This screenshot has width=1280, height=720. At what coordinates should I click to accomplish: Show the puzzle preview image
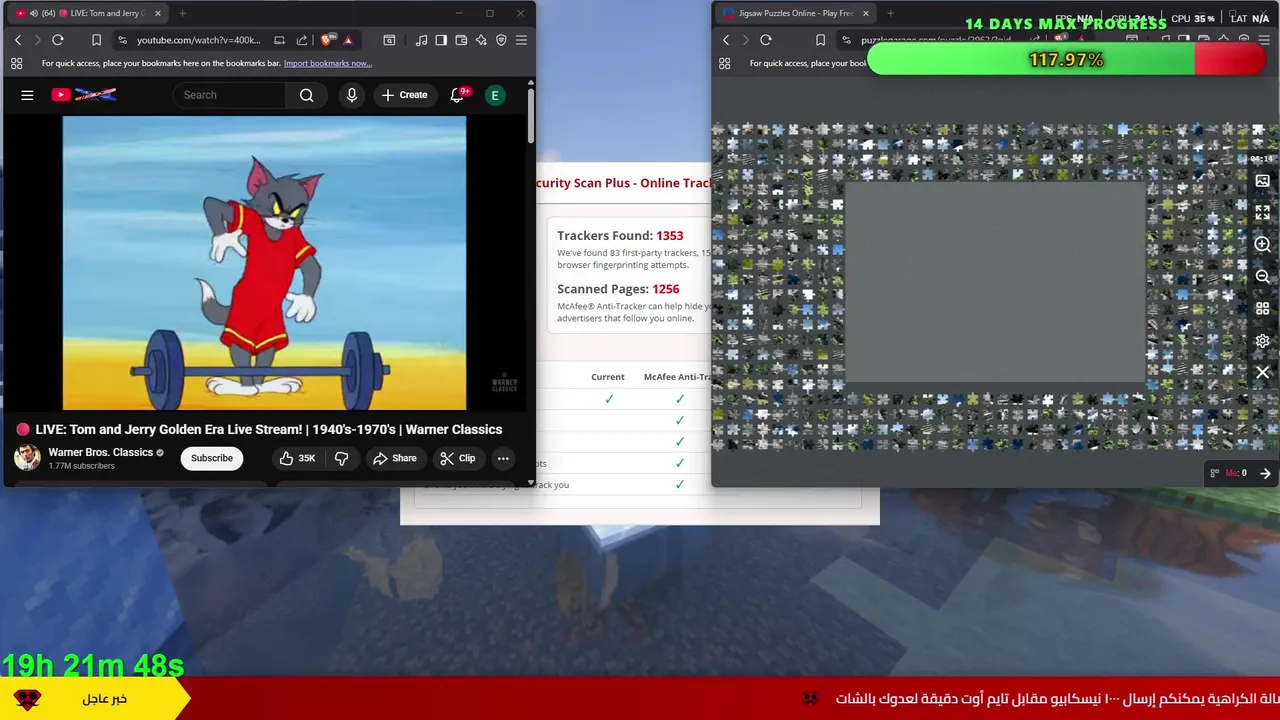(1262, 181)
